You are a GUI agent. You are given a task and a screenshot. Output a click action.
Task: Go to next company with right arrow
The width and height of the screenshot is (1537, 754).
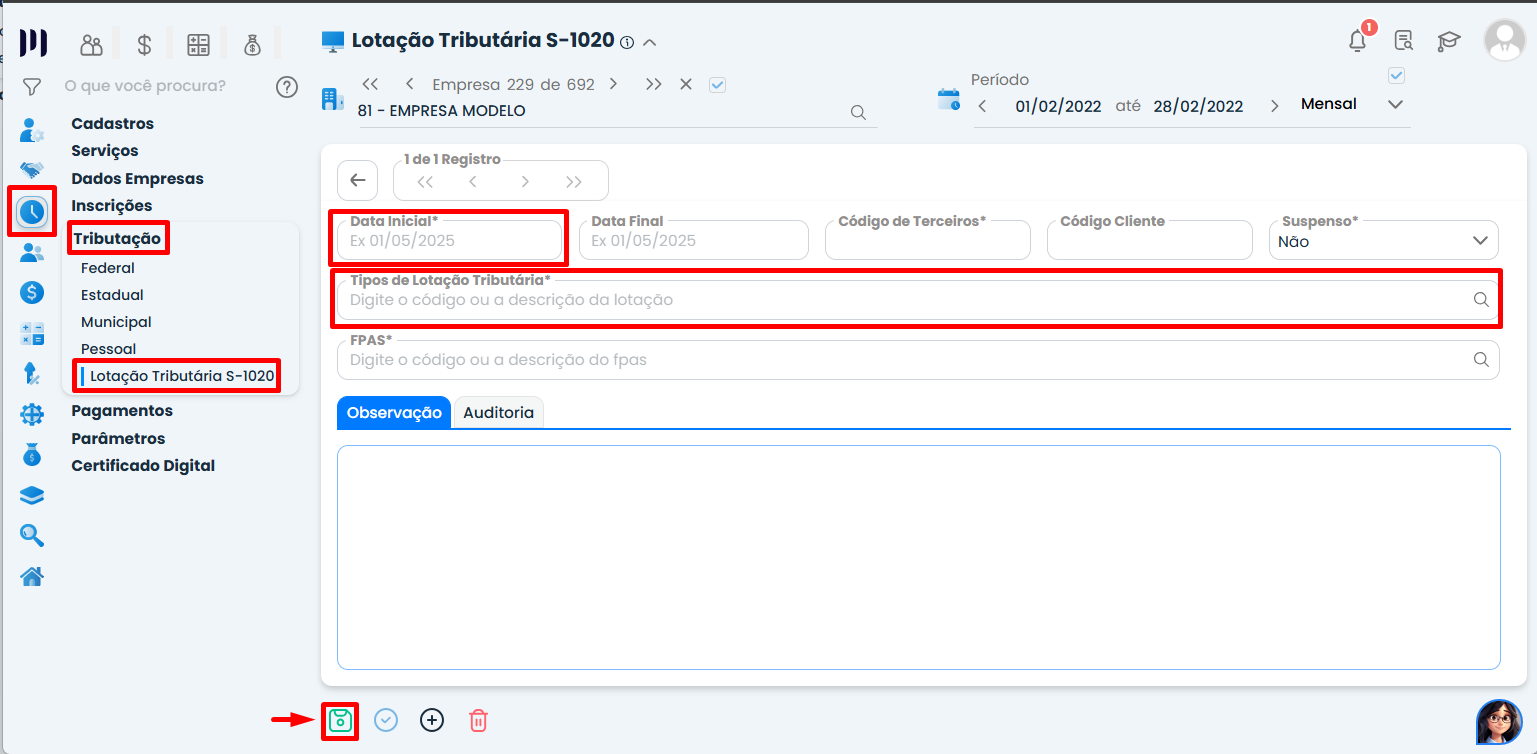point(613,85)
